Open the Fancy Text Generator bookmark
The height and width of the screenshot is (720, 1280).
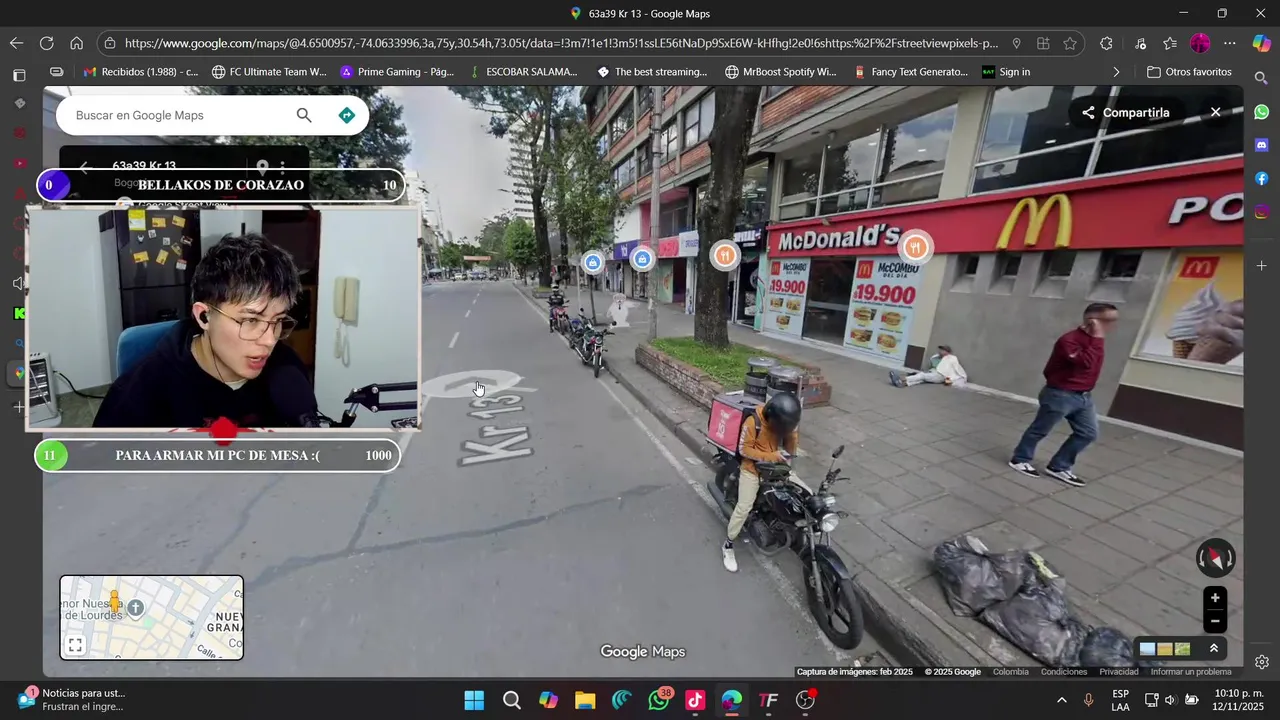911,72
